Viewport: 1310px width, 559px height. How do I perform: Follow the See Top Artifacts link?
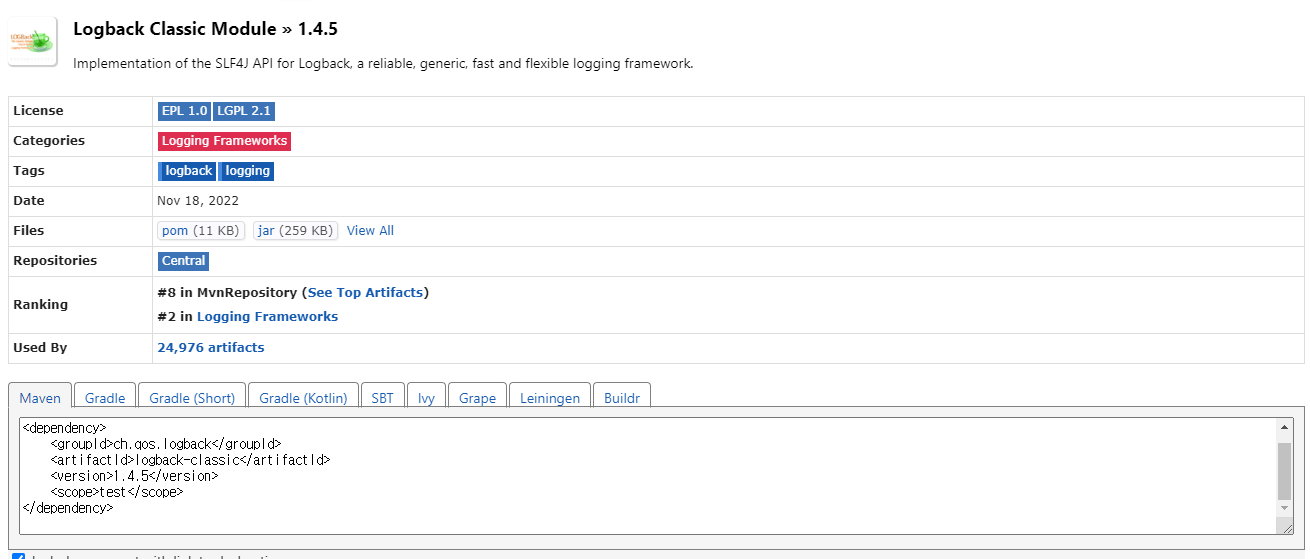365,293
